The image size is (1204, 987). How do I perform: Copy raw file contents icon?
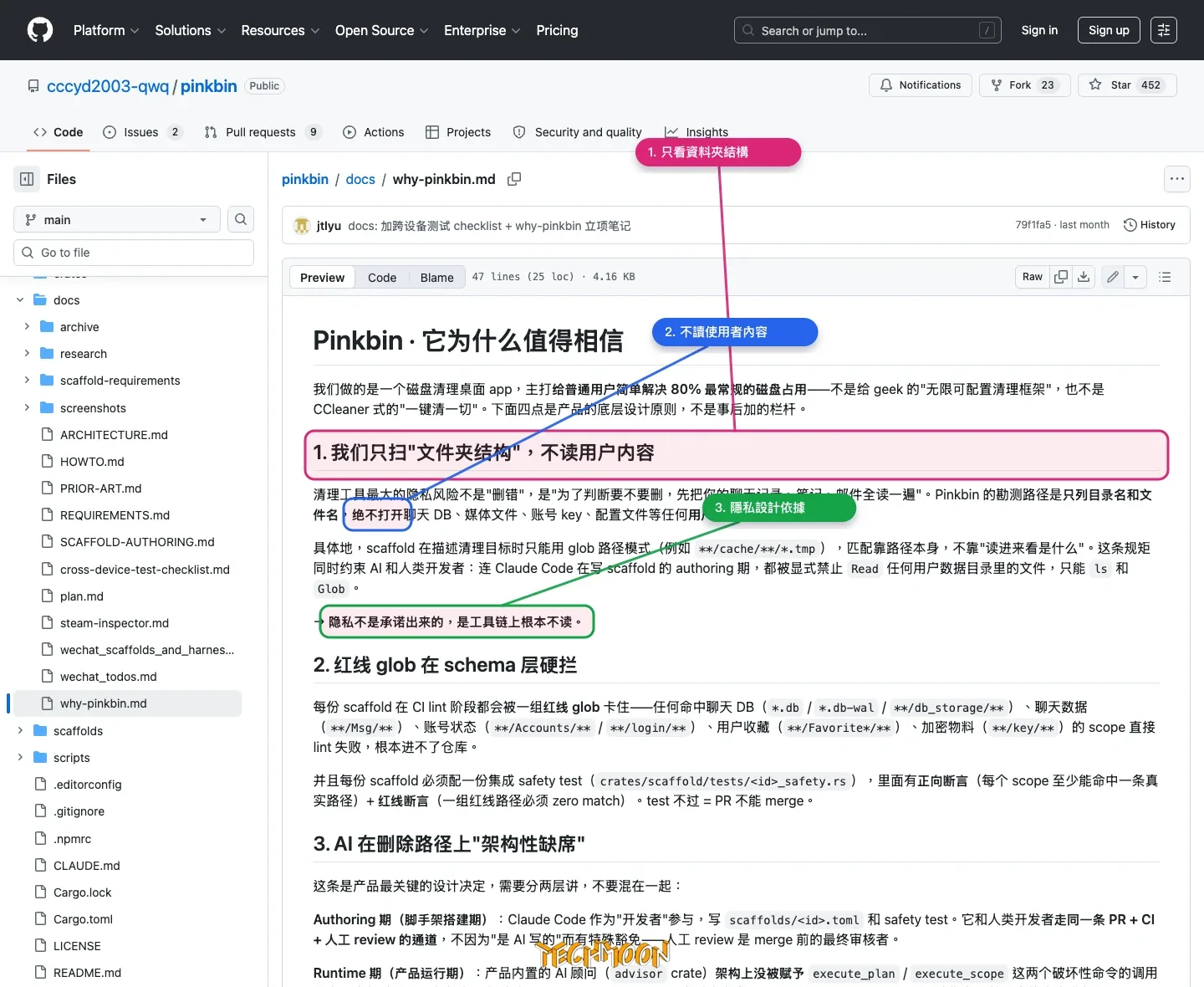tap(1061, 277)
